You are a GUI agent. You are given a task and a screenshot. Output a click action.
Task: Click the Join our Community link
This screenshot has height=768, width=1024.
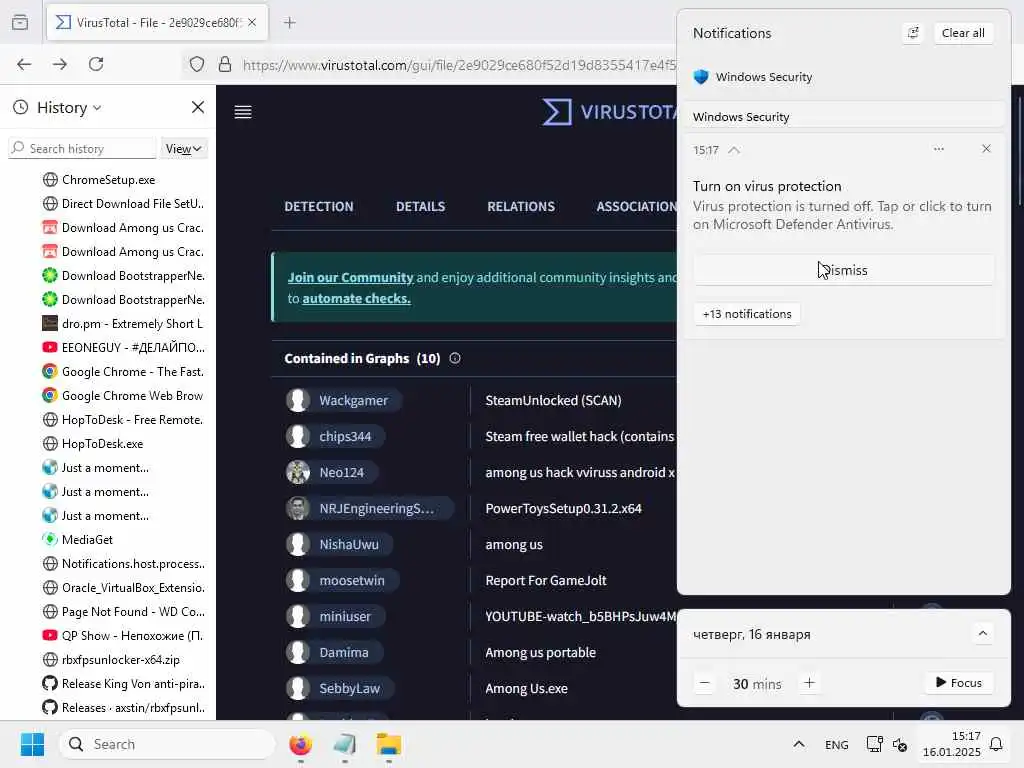[351, 278]
